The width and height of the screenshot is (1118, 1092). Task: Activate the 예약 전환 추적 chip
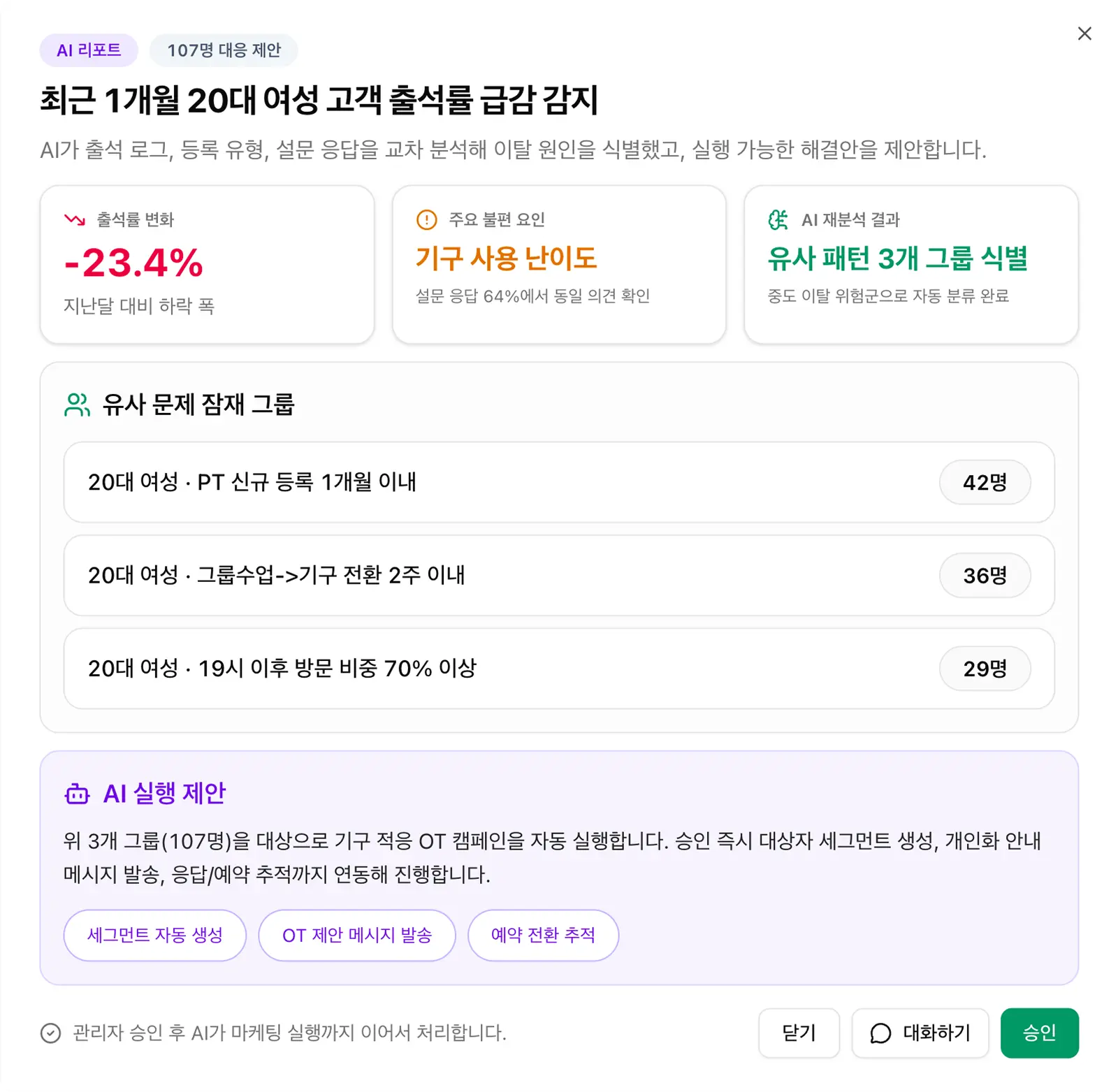click(544, 936)
